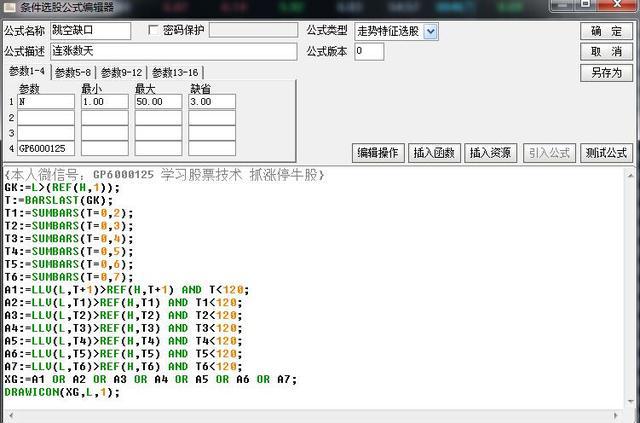Screen dimensions: 640x423
Task: Click the editor horizontal scrollbar left arrow
Action: (11, 416)
